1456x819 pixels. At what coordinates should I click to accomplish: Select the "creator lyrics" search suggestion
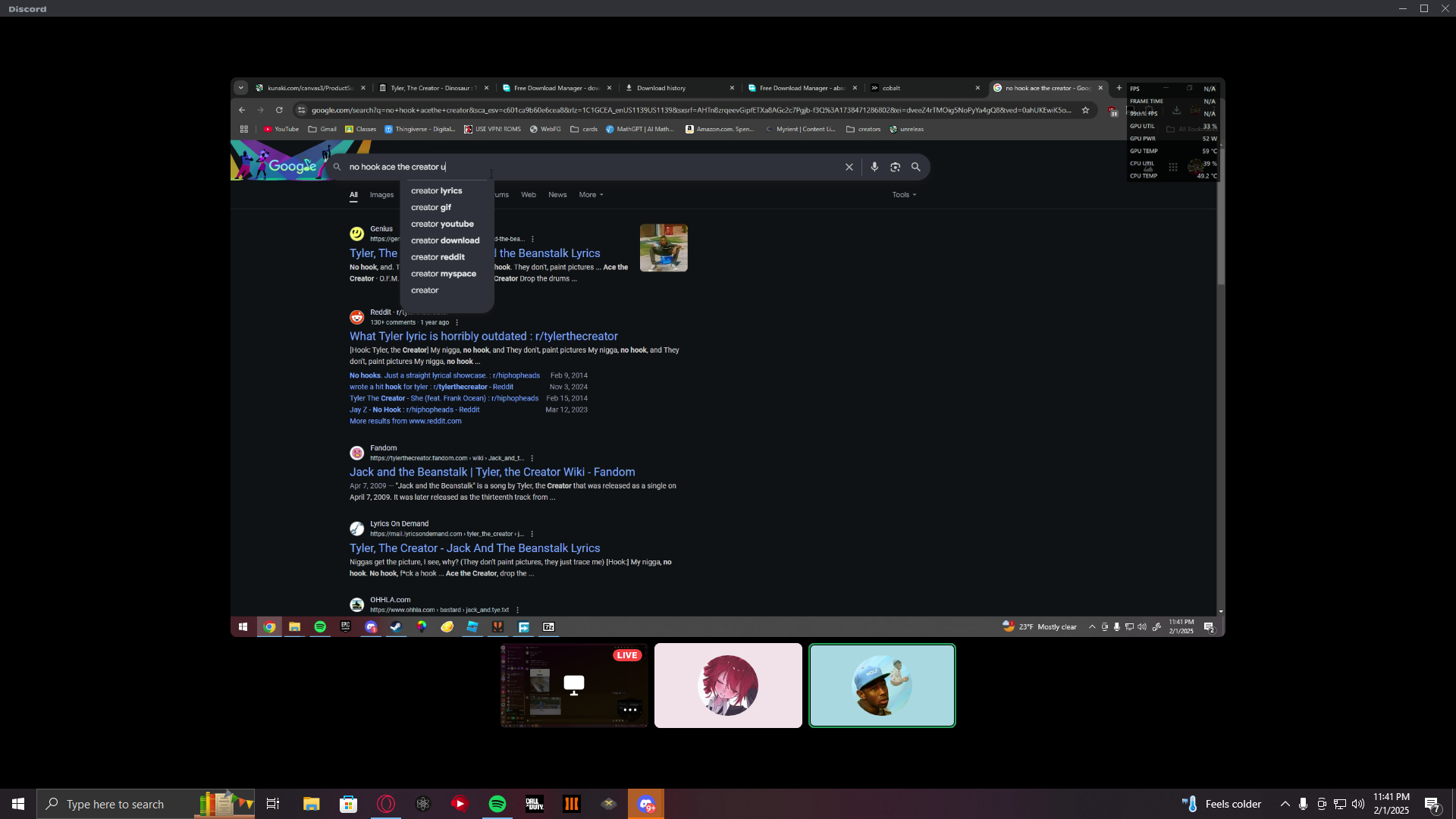click(436, 191)
